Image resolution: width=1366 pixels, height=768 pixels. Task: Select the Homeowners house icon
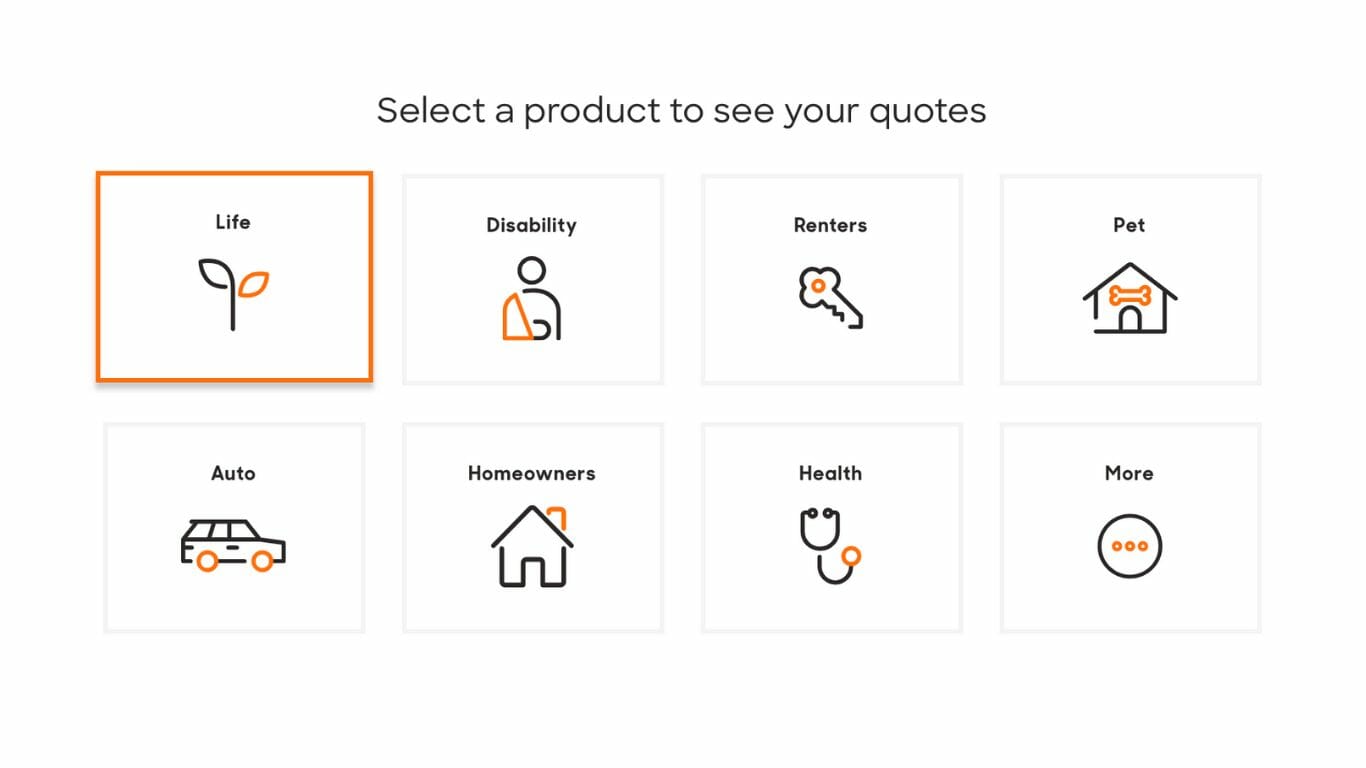pos(532,546)
